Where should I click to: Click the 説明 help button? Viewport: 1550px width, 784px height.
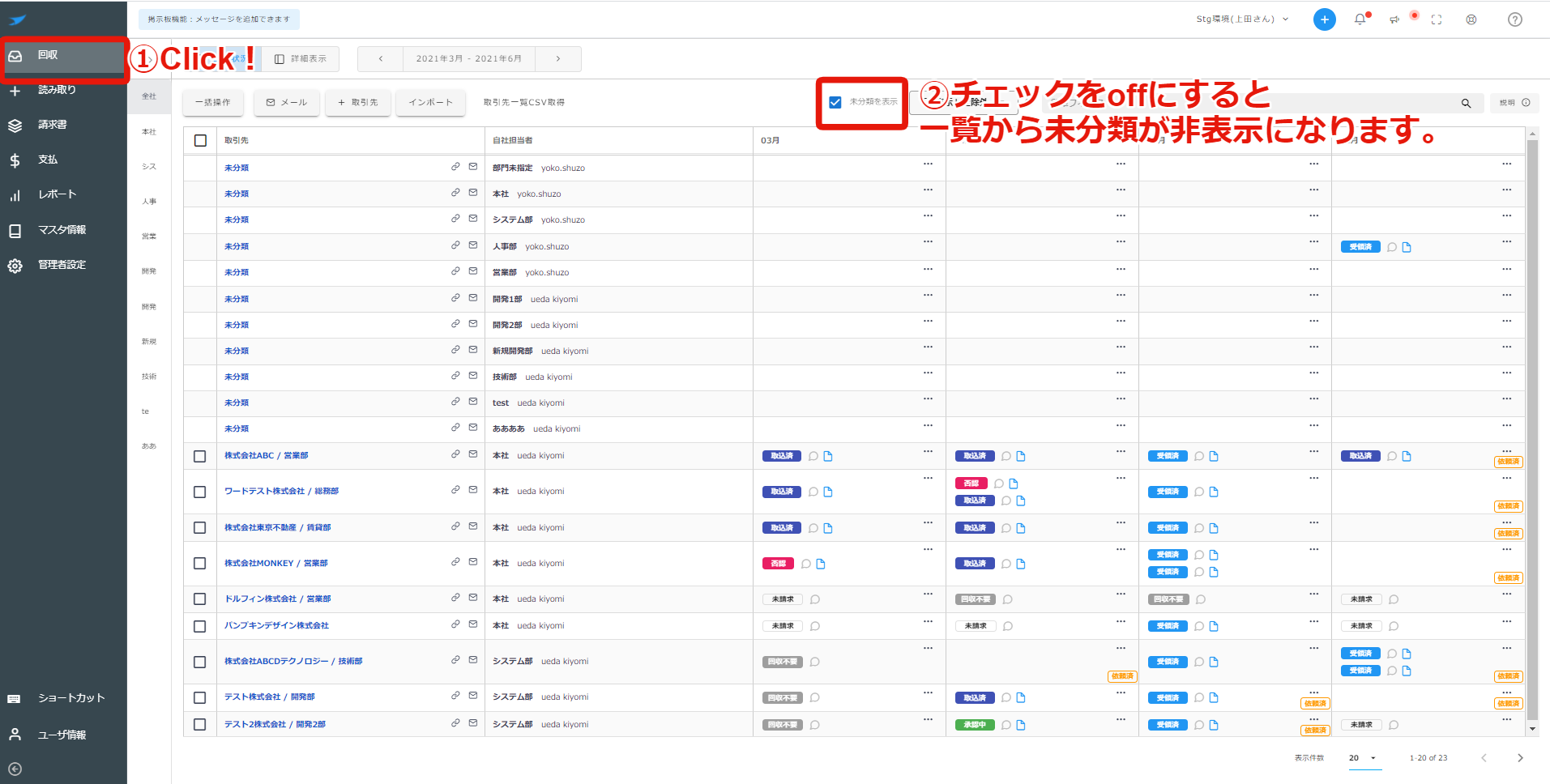click(x=1514, y=103)
